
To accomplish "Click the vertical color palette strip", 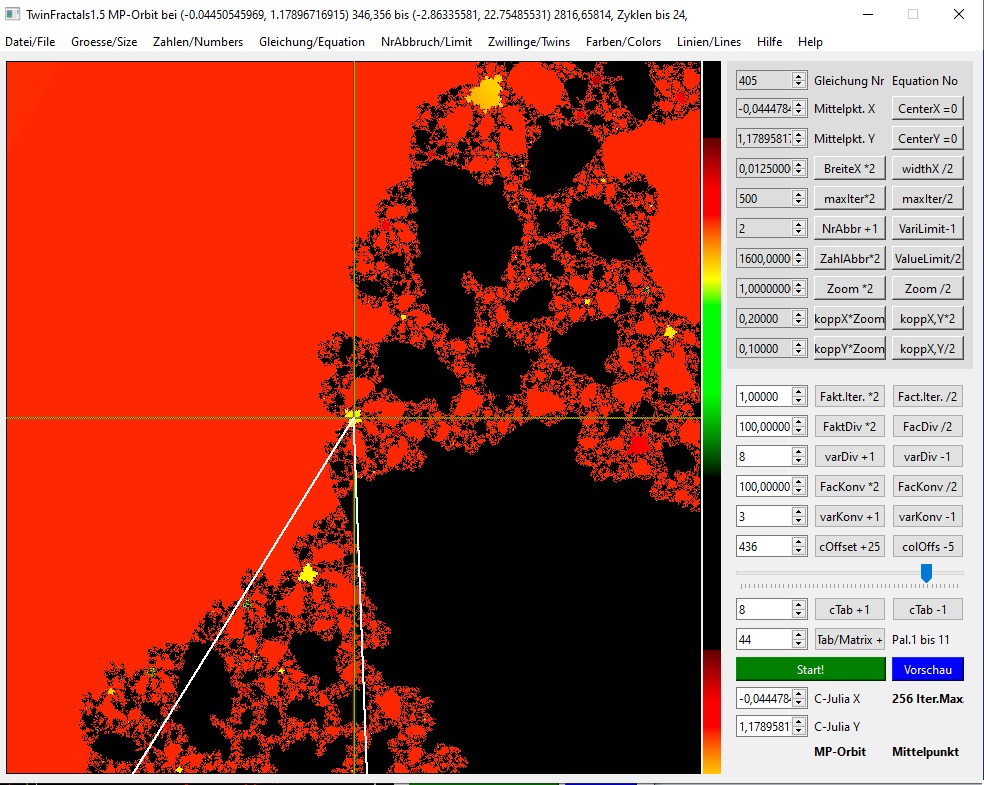I will coord(712,417).
